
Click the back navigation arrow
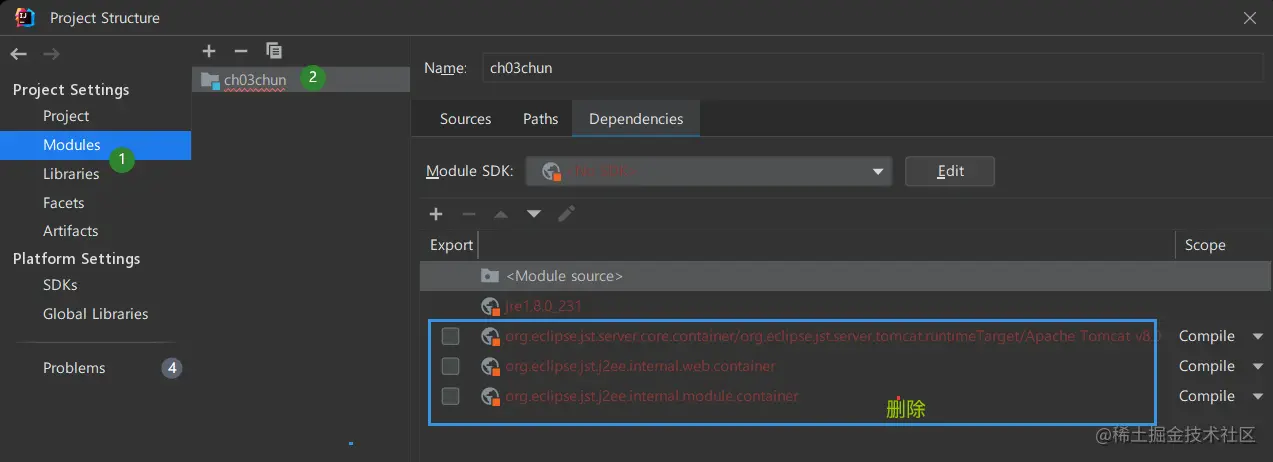point(19,54)
